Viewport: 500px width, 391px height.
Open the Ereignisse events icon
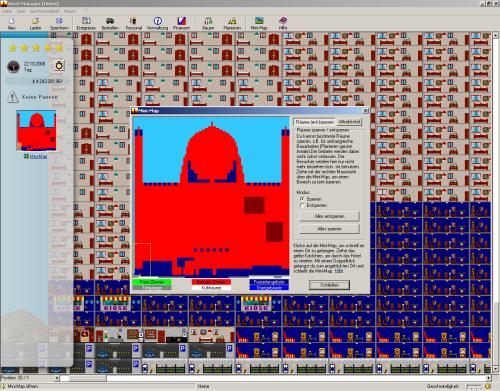coord(86,23)
